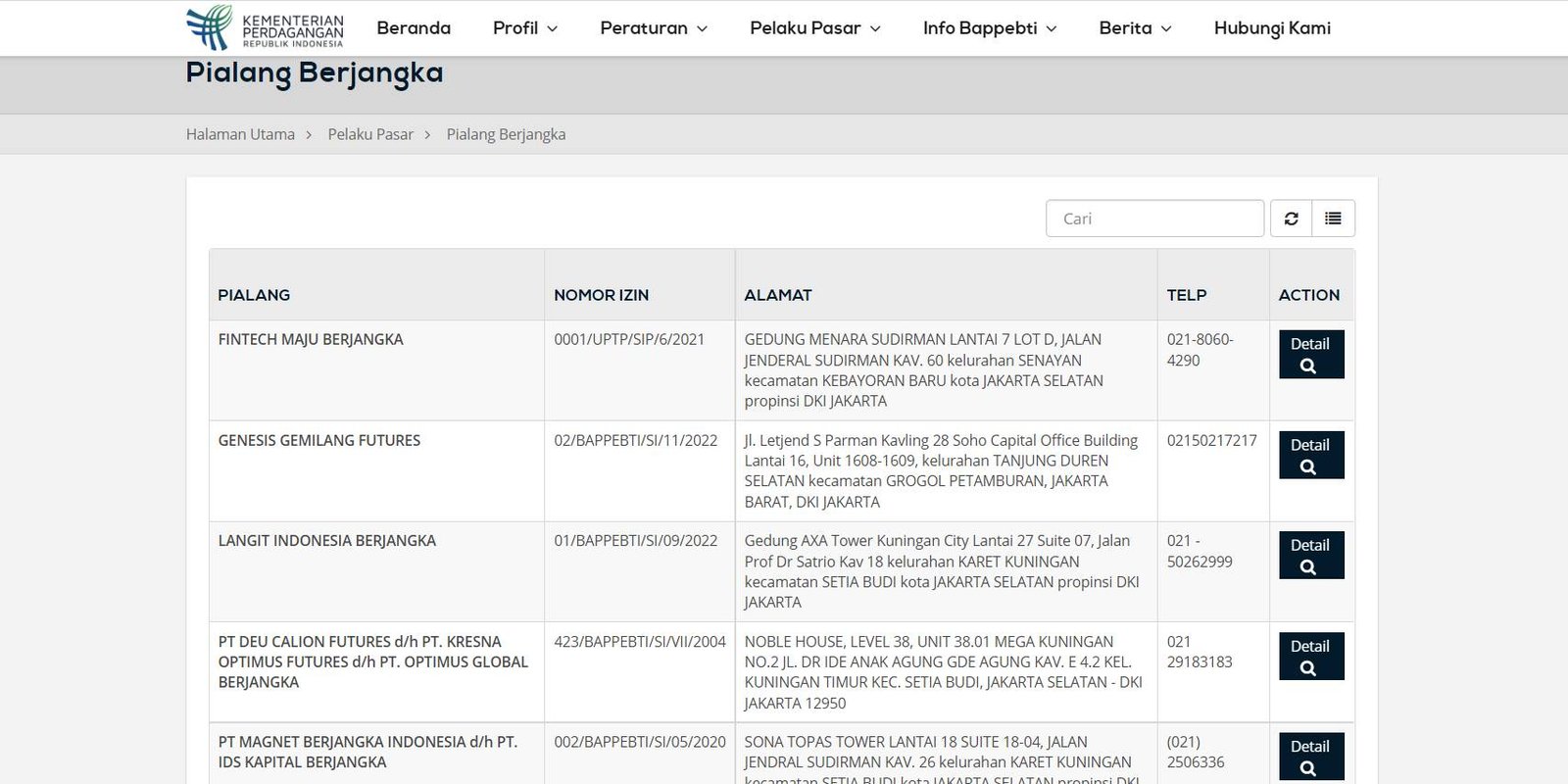Open Detail for Fintech Maju Berjangka
The image size is (1568, 784).
point(1311,354)
